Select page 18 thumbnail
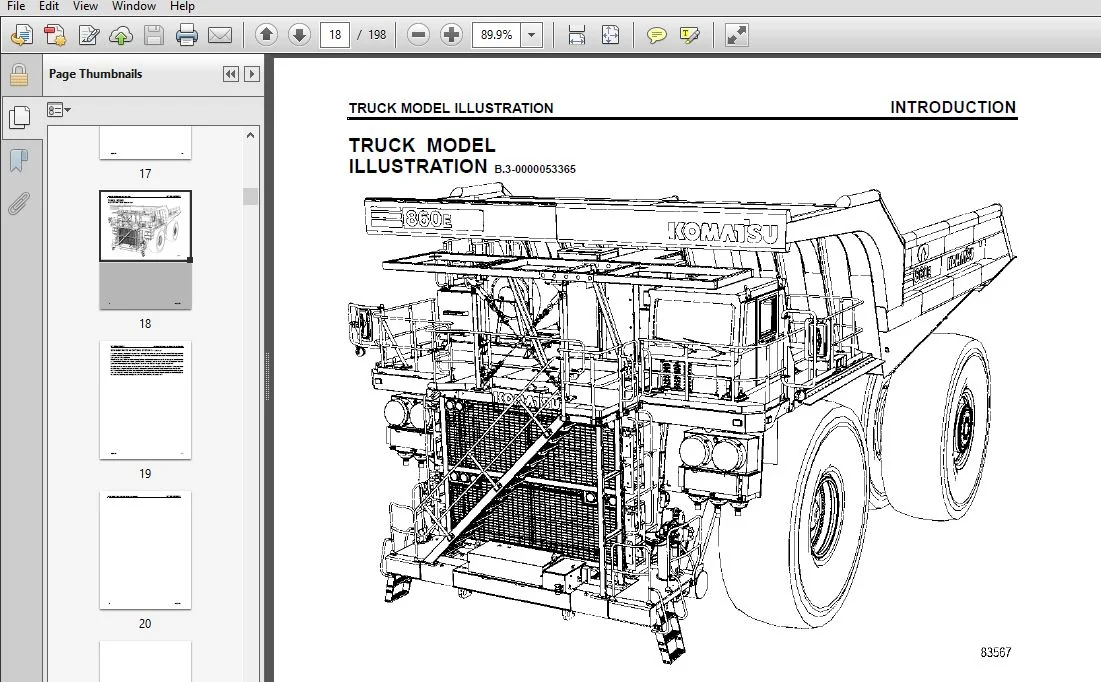The image size is (1101, 682). click(x=145, y=249)
